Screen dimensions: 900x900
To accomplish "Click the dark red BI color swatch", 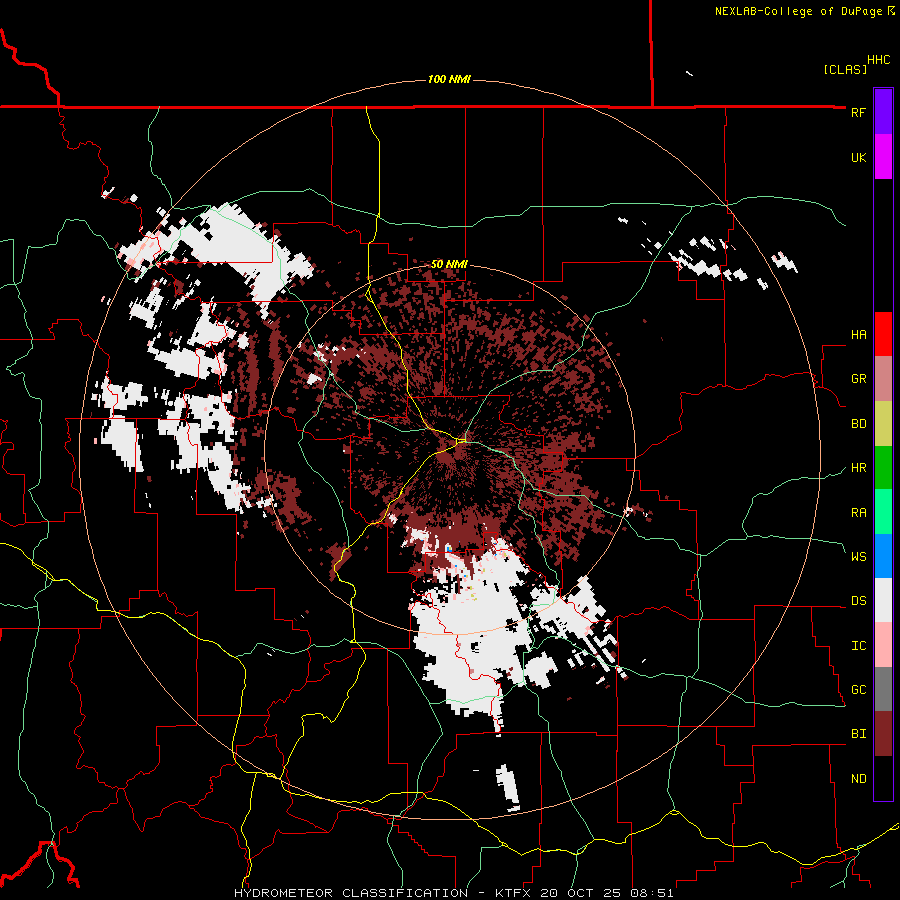I will [x=883, y=734].
